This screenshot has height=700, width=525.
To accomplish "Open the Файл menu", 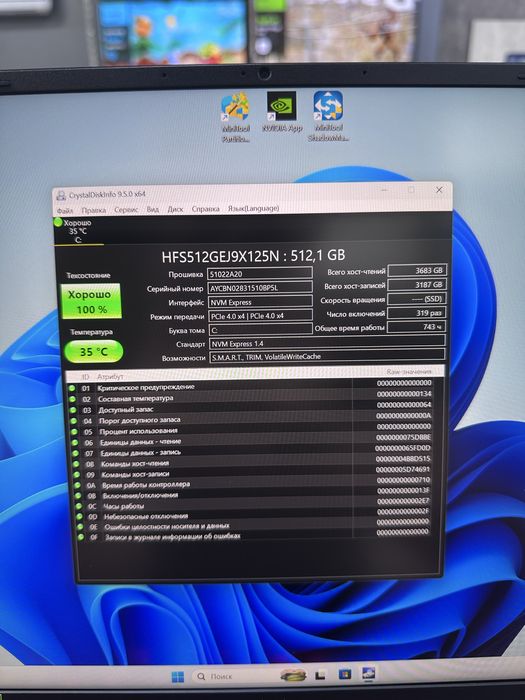I will point(65,210).
